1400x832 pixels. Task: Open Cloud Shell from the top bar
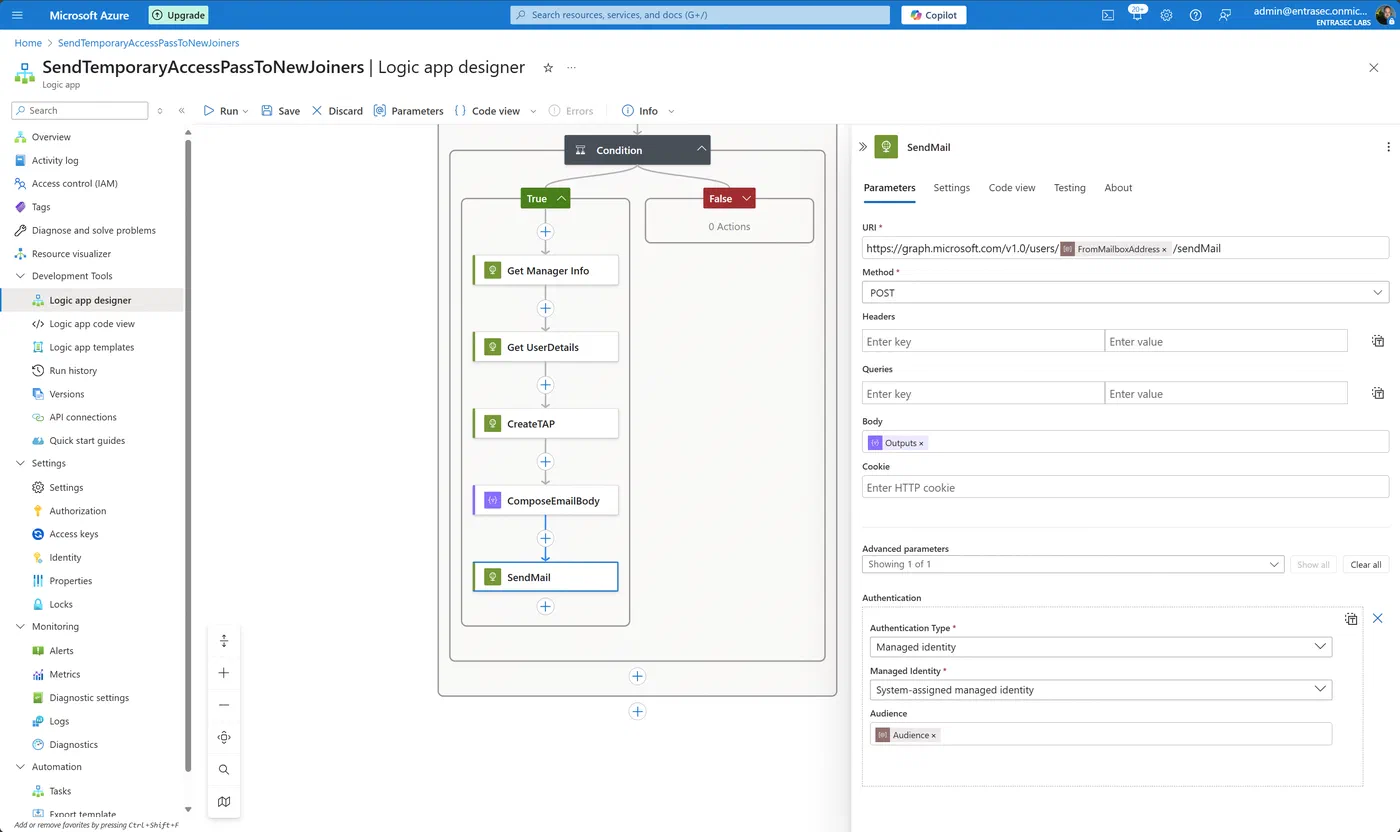1108,15
